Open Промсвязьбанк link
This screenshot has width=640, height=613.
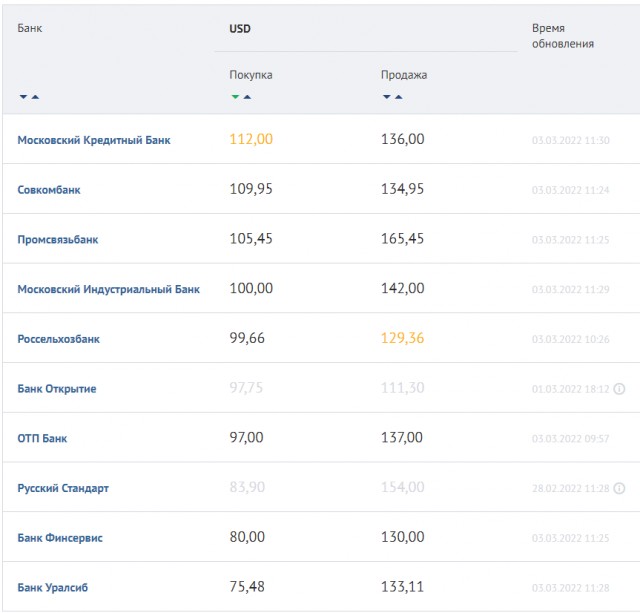pyautogui.click(x=58, y=240)
